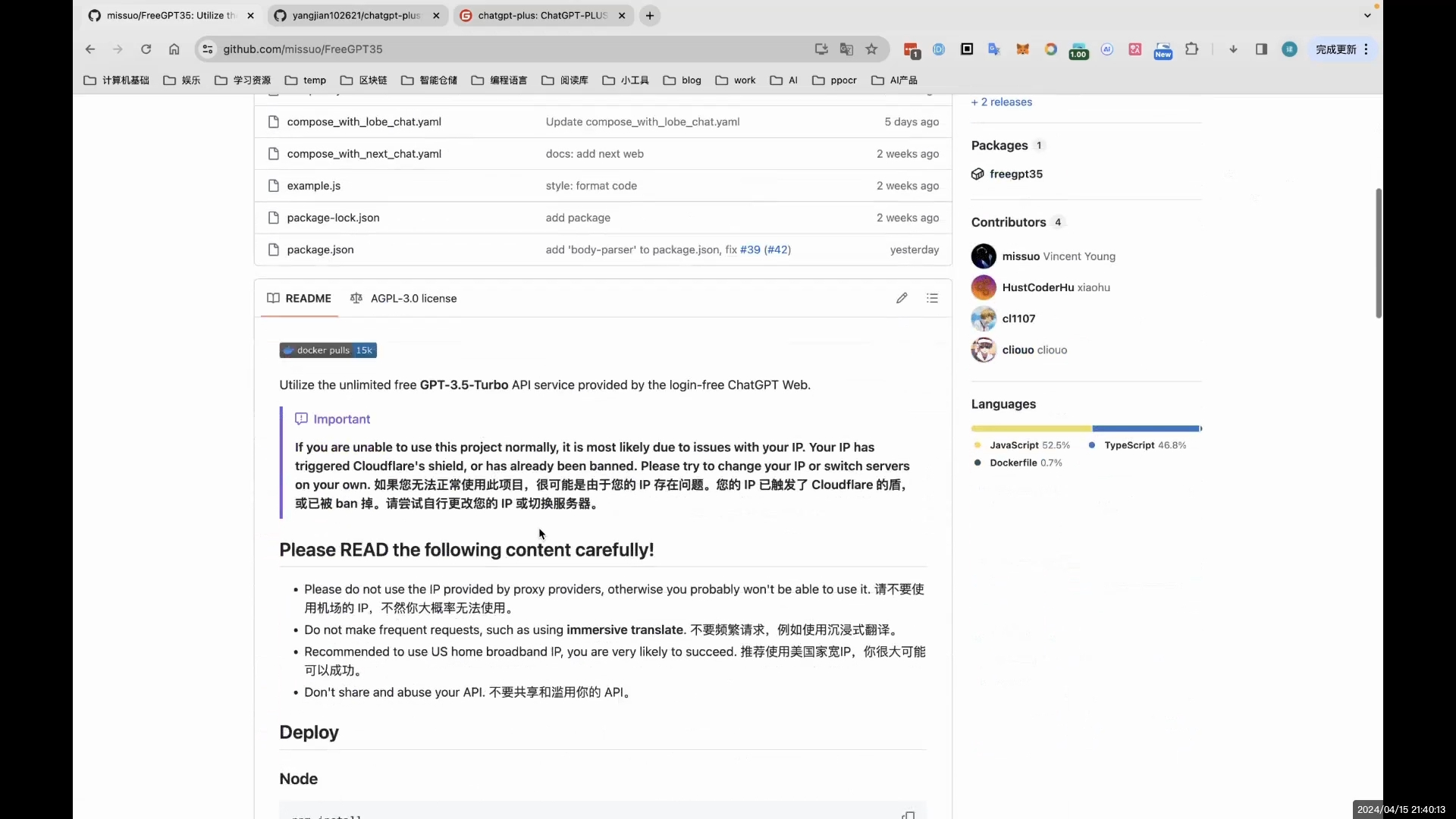Click the freegpt35 package icon
This screenshot has width=1456, height=819.
[977, 174]
